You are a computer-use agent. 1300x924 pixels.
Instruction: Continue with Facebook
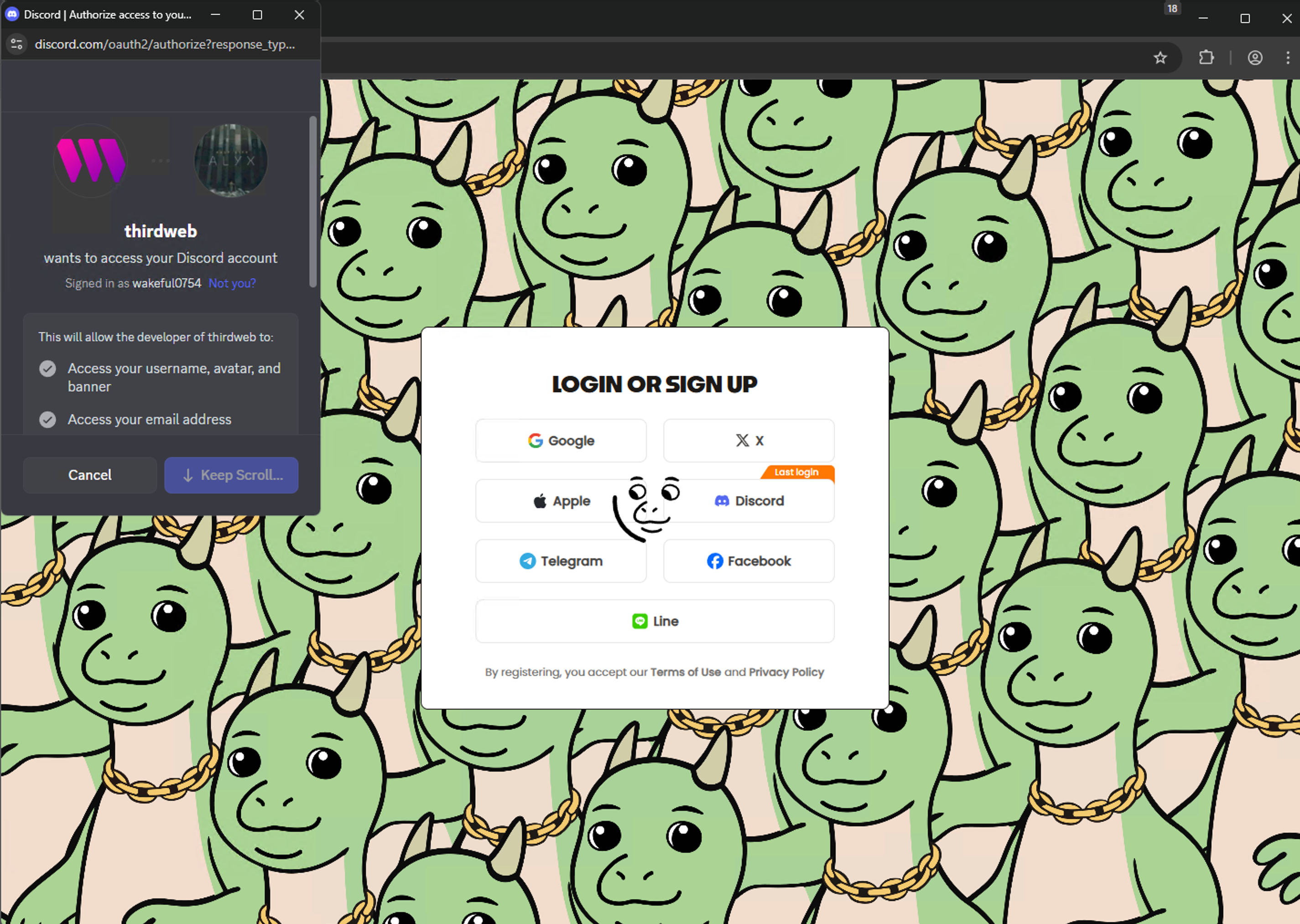pyautogui.click(x=749, y=561)
